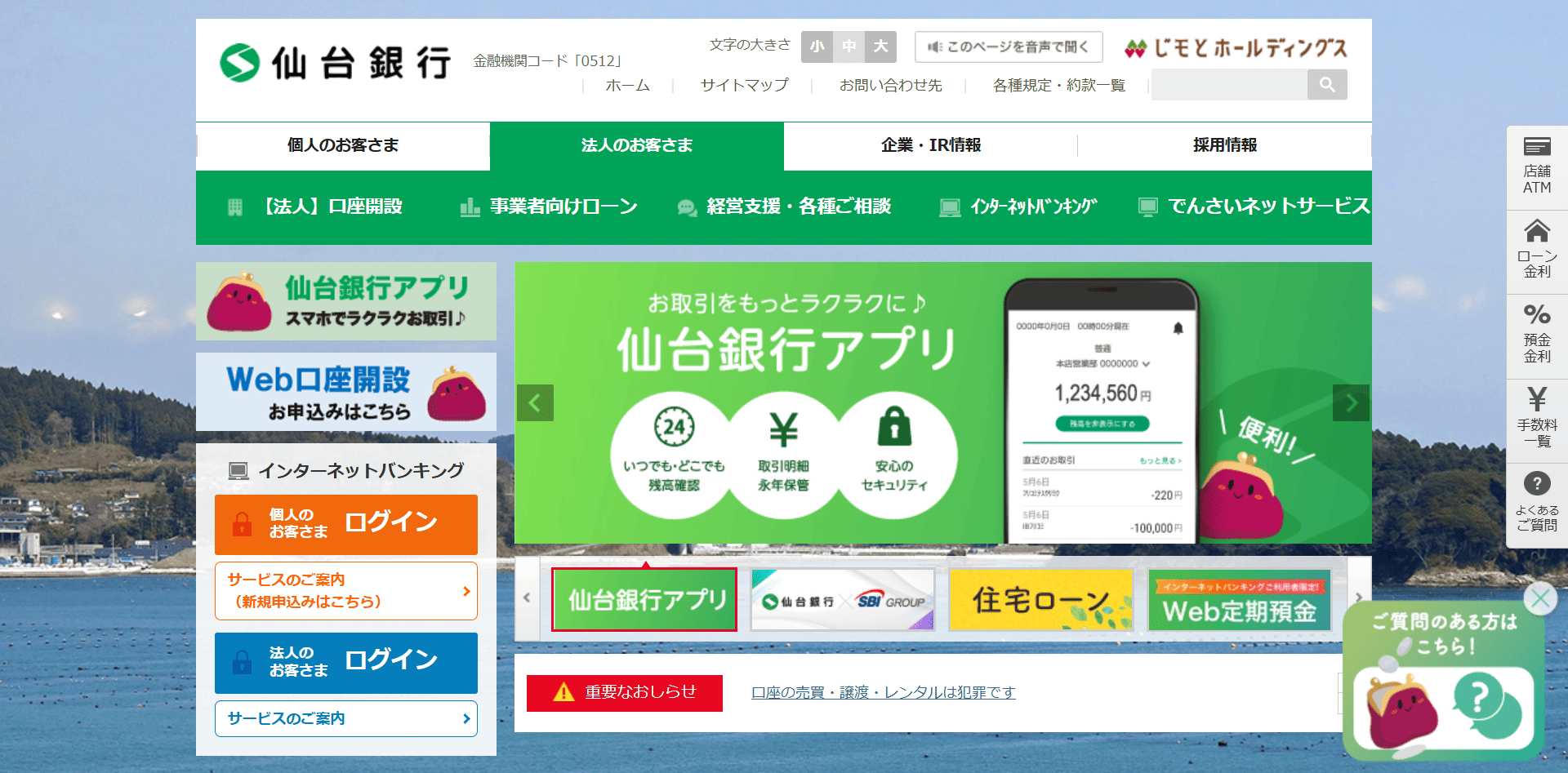Show previous main banner slide
This screenshot has width=1568, height=773.
coord(535,402)
